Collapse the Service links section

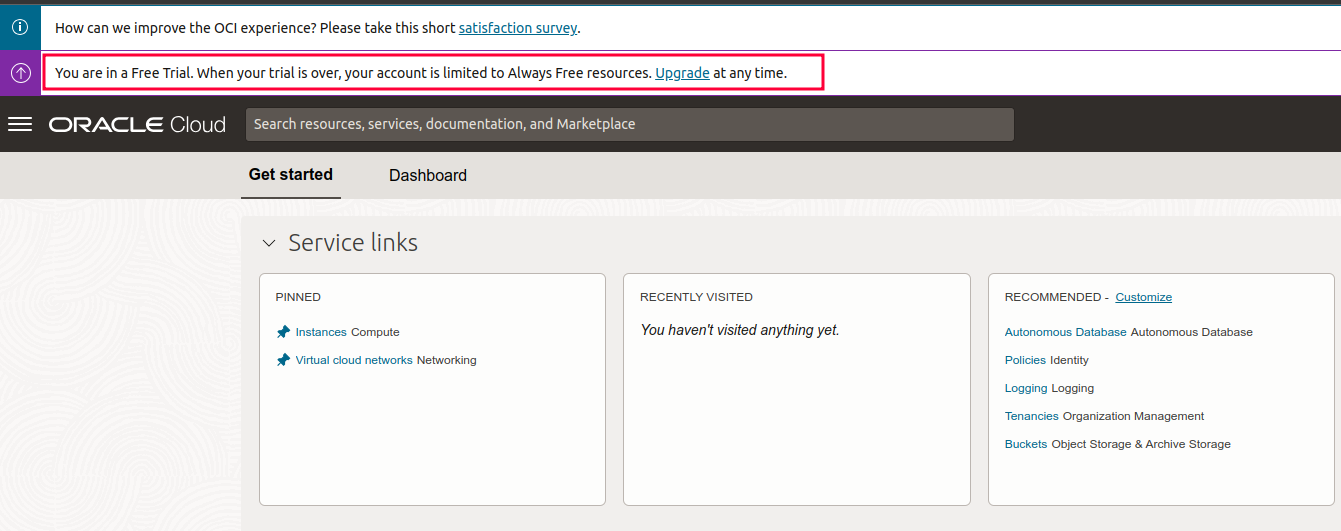(268, 243)
